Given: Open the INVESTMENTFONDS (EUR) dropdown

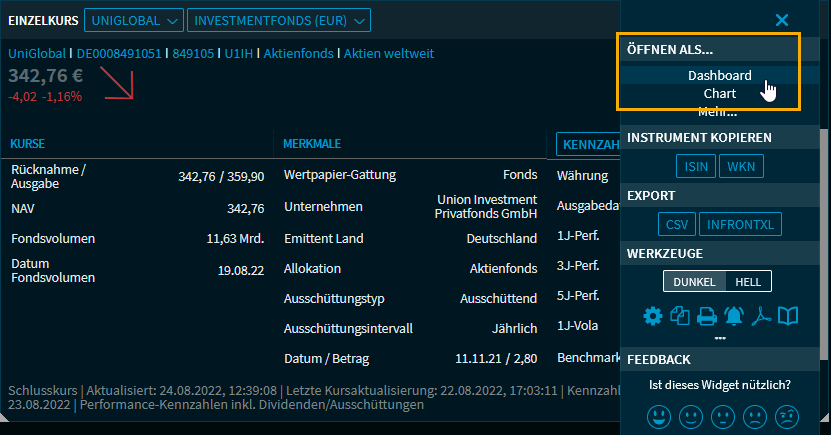Looking at the screenshot, I should click(x=278, y=20).
